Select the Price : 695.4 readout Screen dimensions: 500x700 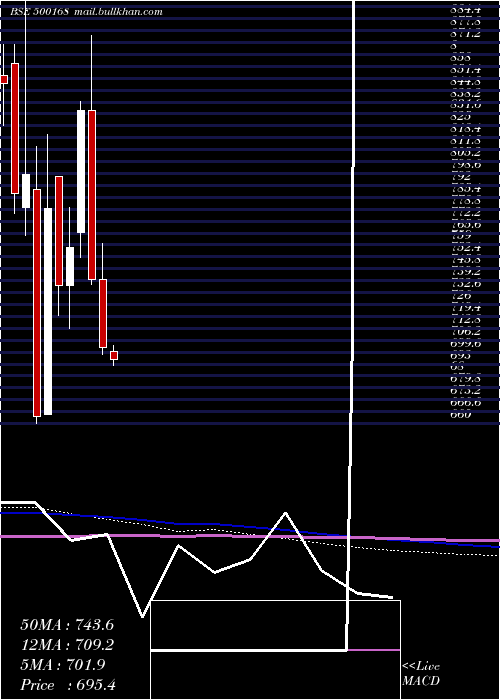point(68,685)
